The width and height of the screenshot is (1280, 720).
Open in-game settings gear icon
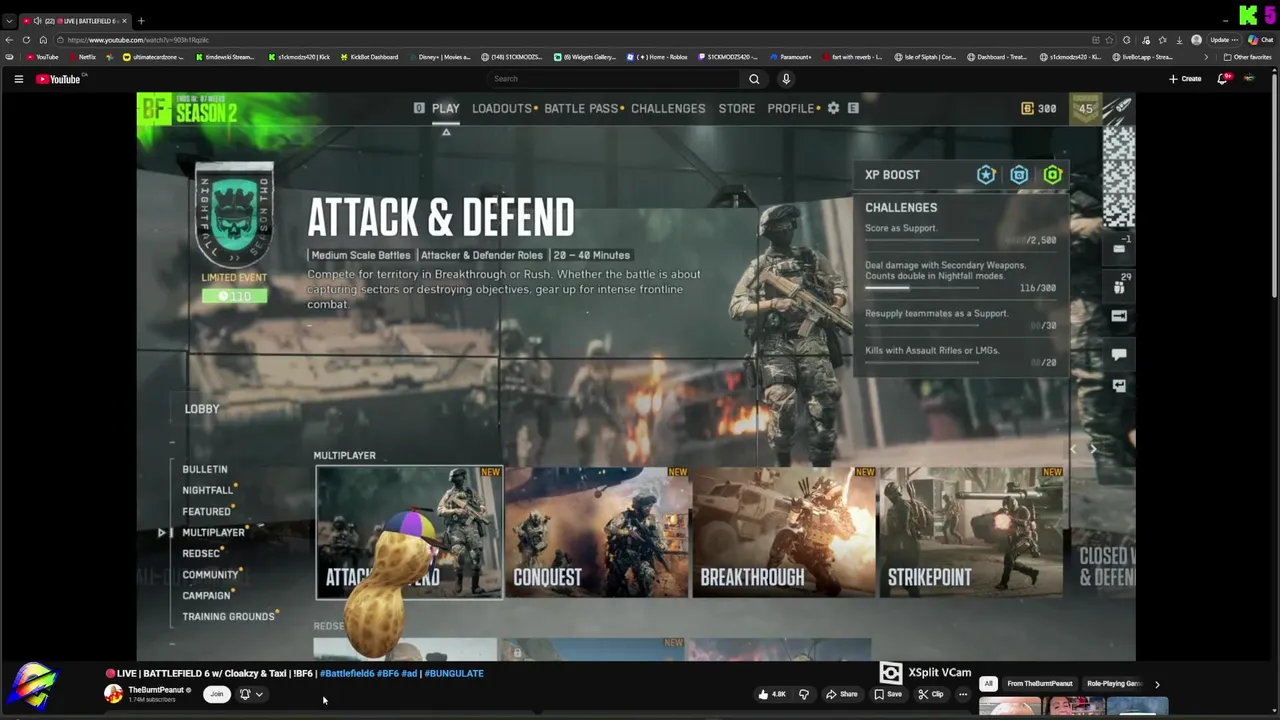(833, 108)
